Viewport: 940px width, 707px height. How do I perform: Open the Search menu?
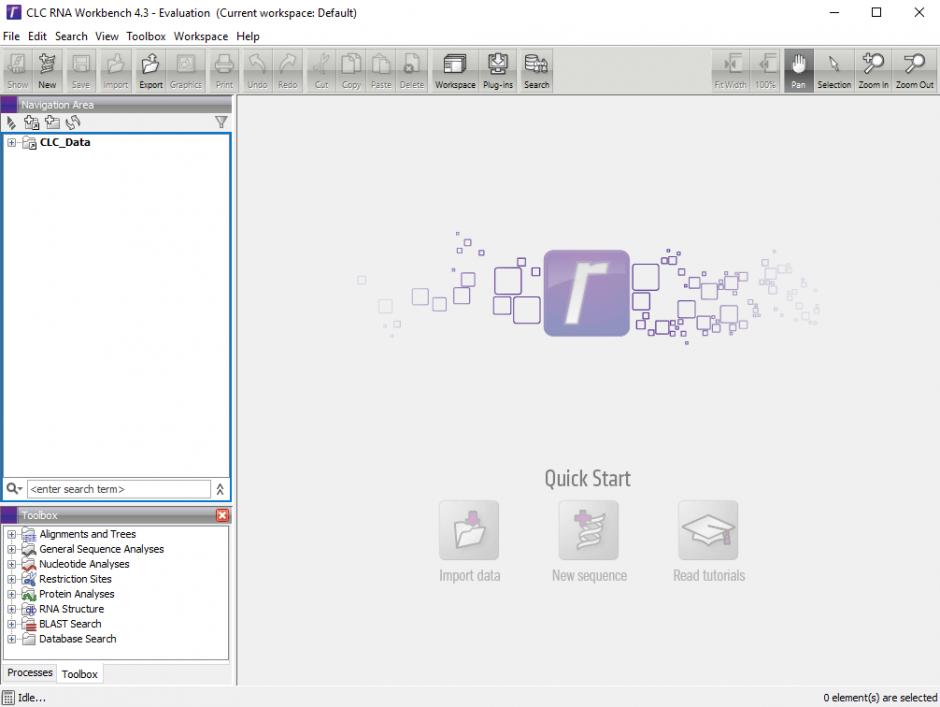coord(71,37)
